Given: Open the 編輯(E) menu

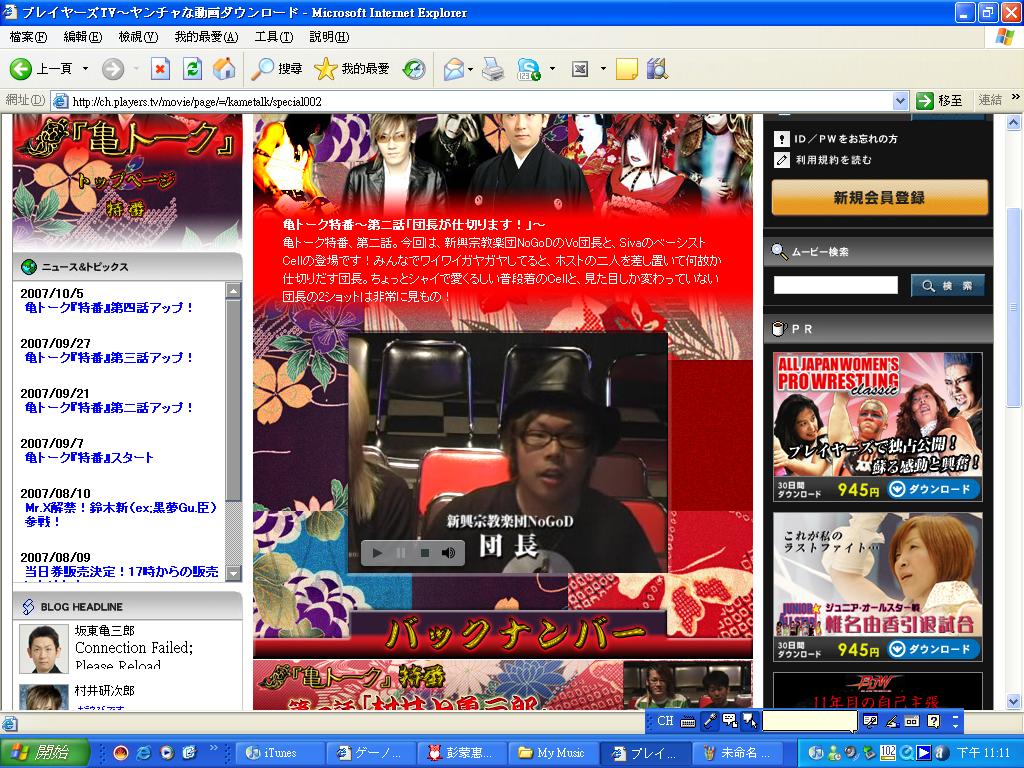Looking at the screenshot, I should tap(83, 37).
